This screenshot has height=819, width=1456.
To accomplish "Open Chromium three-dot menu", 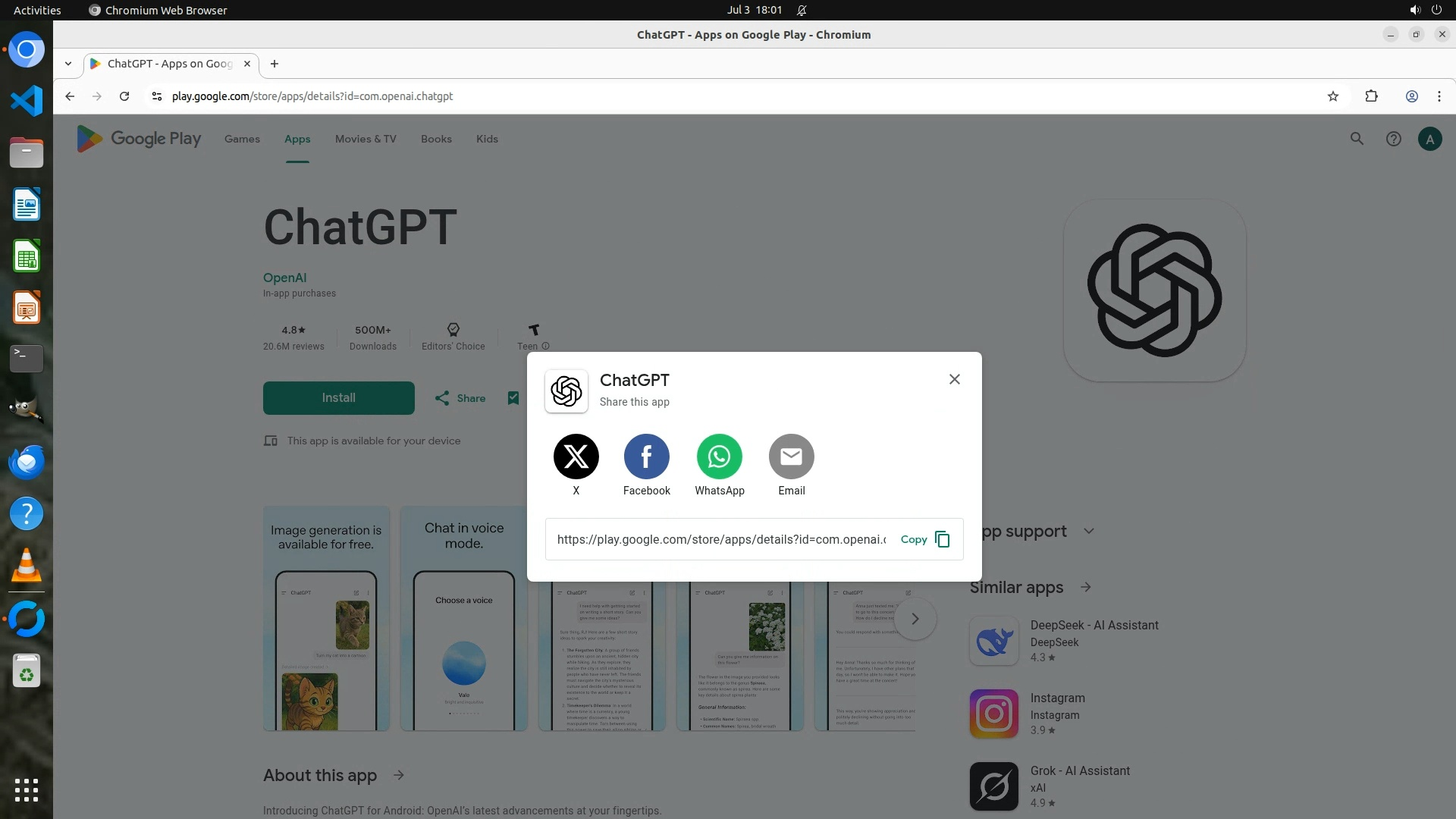I will pyautogui.click(x=1439, y=96).
